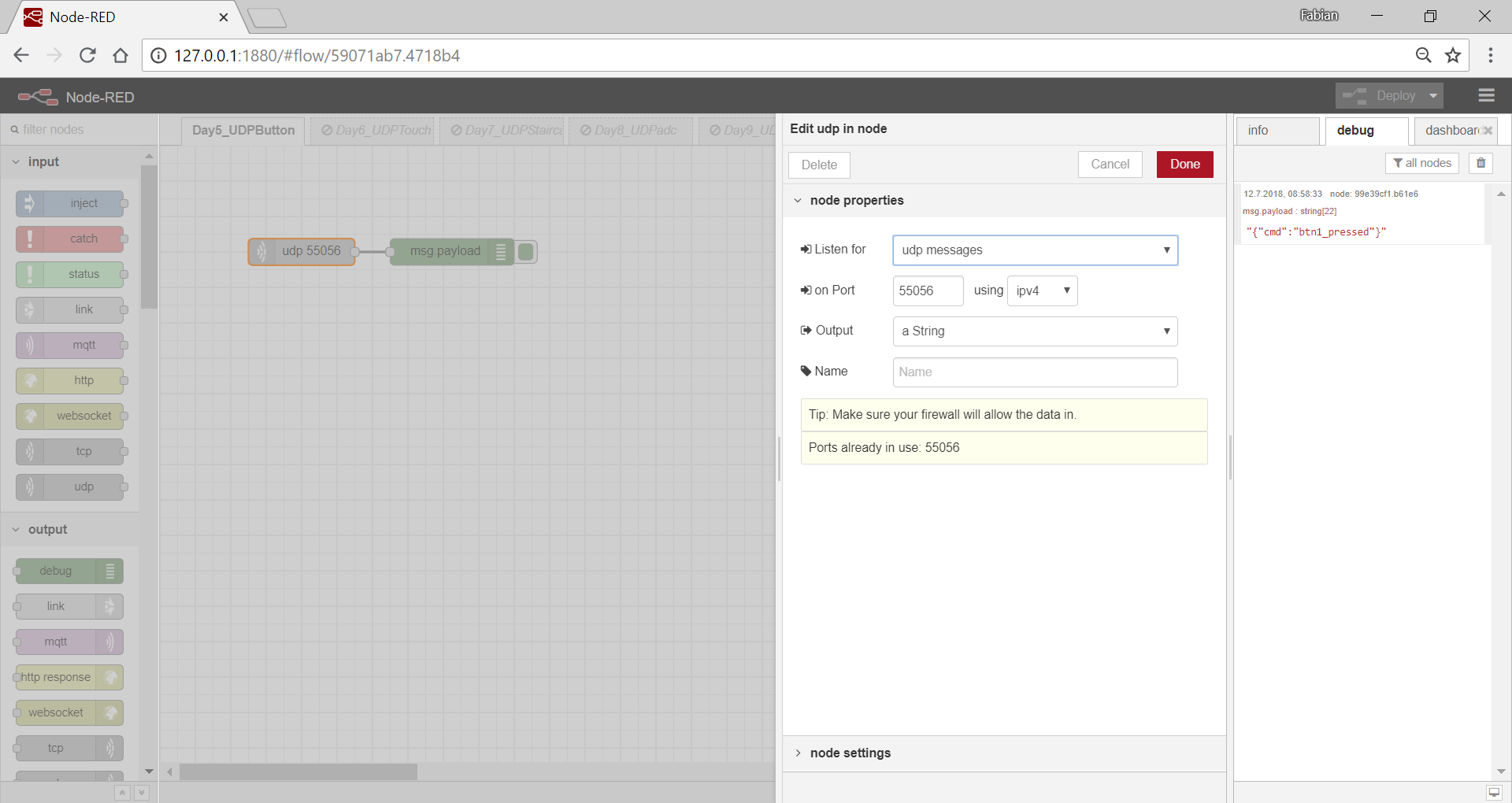Select the http response output node

[69, 677]
